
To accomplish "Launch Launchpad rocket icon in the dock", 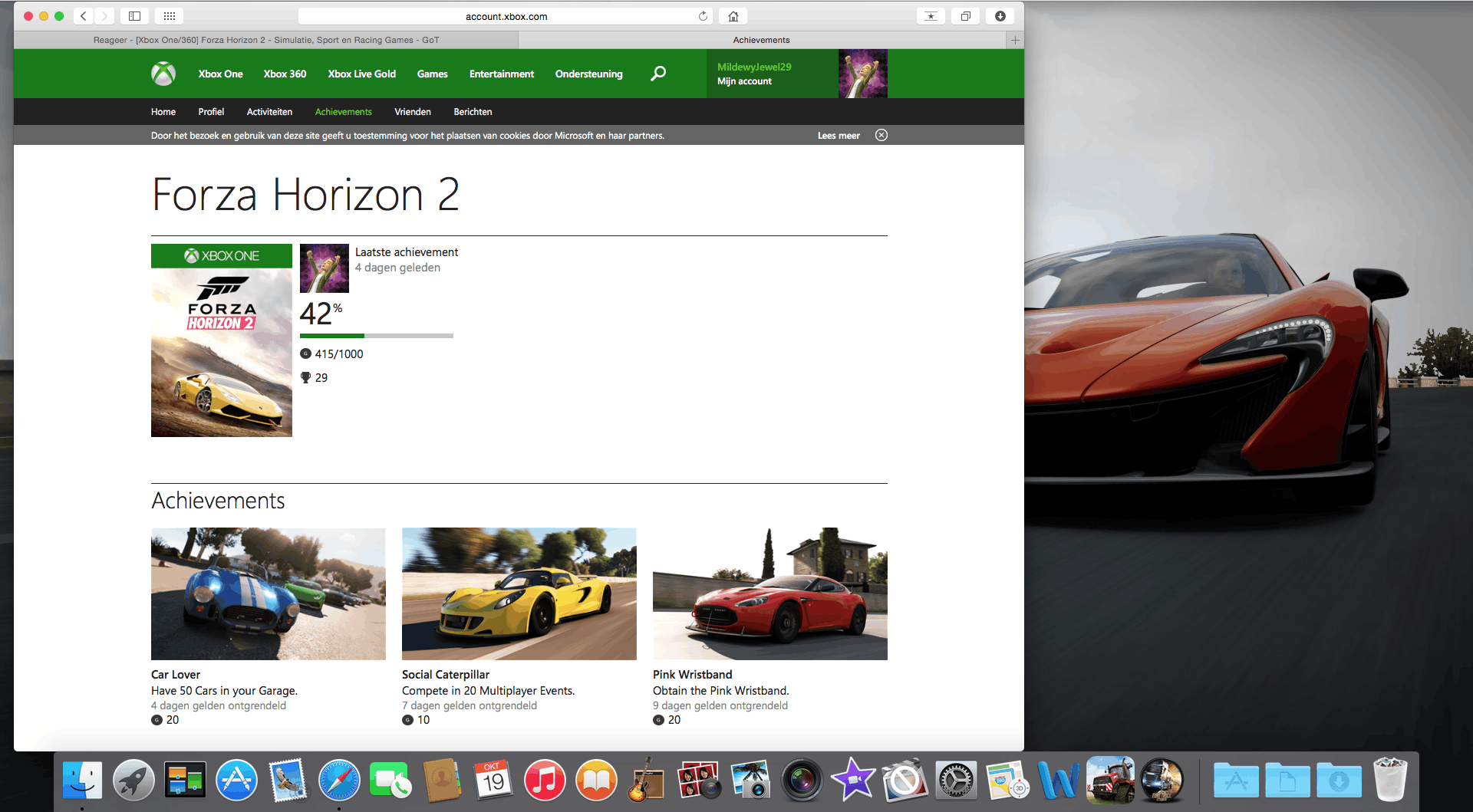I will [133, 781].
